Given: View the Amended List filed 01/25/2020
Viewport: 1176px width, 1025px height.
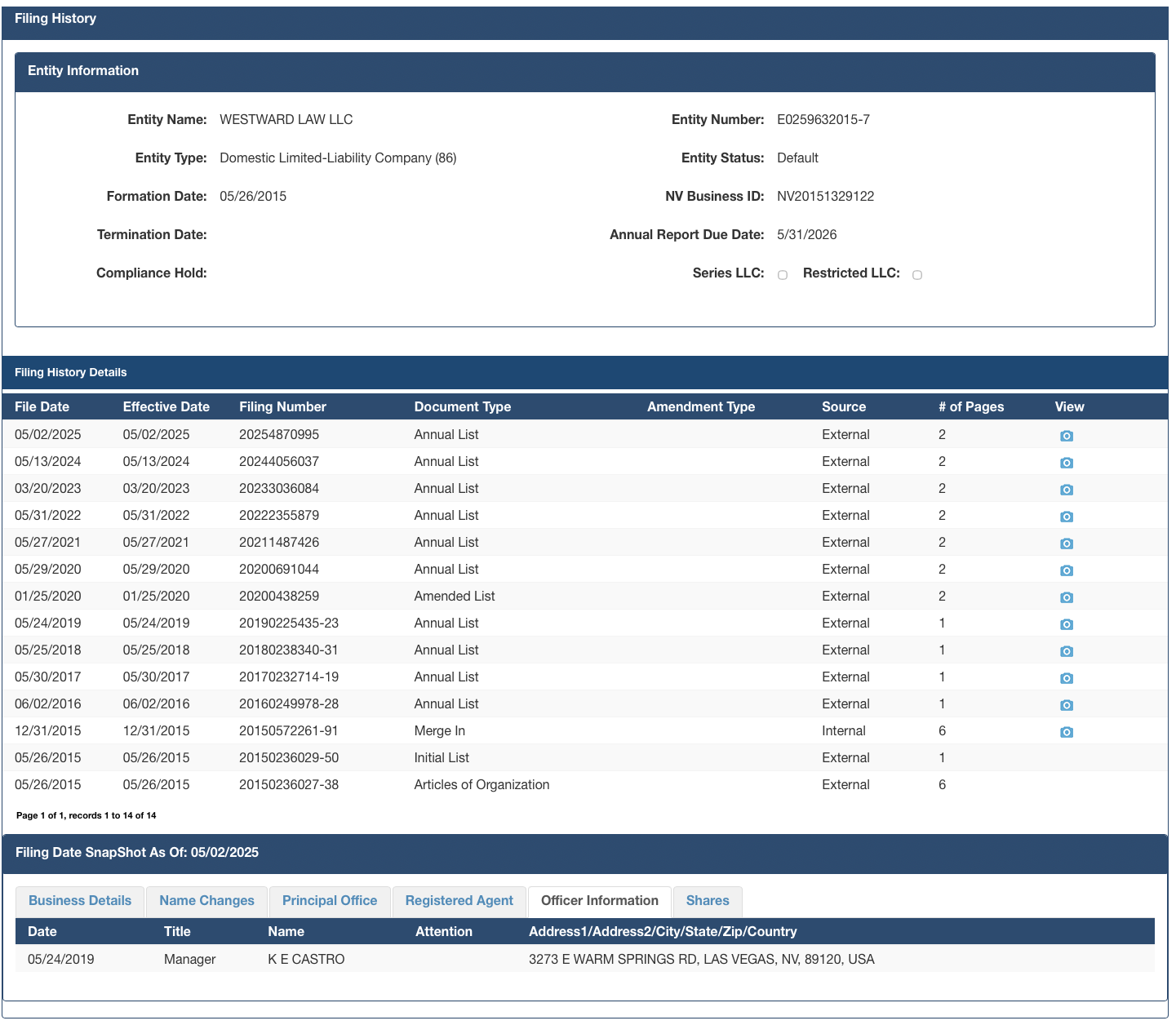Looking at the screenshot, I should (x=1066, y=597).
